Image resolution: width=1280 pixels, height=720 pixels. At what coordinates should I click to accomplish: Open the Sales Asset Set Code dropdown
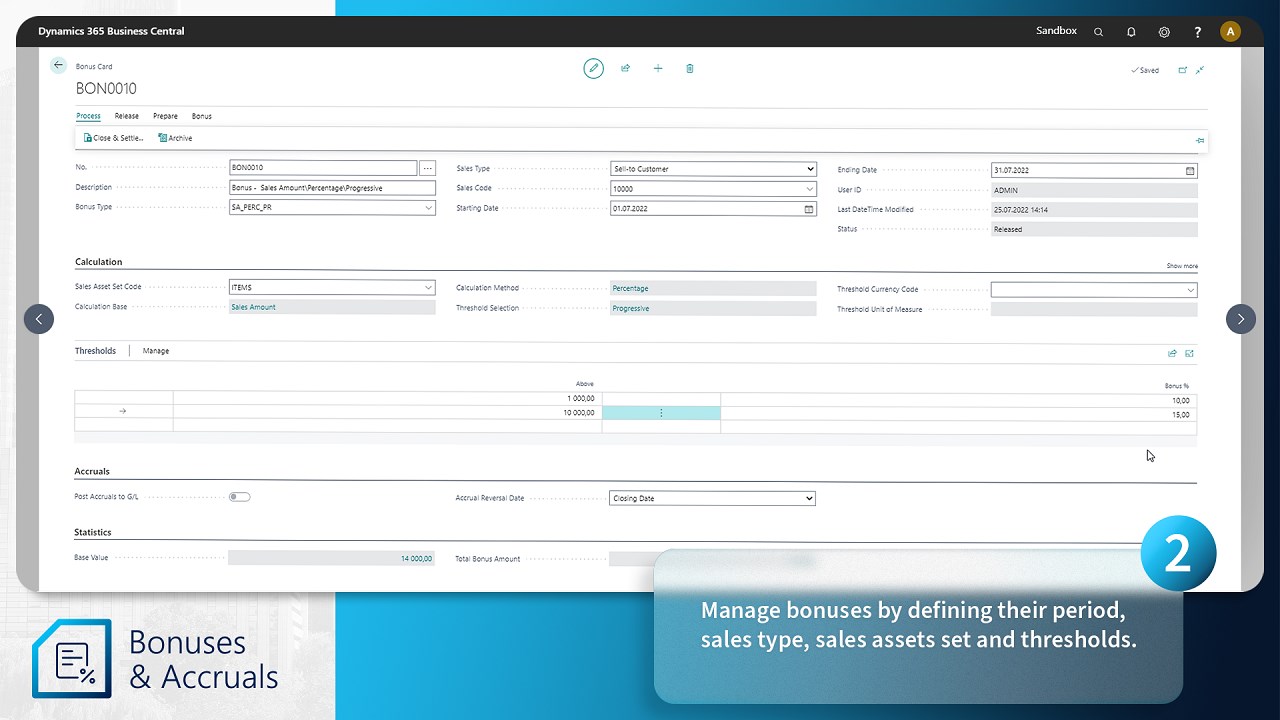coord(428,288)
